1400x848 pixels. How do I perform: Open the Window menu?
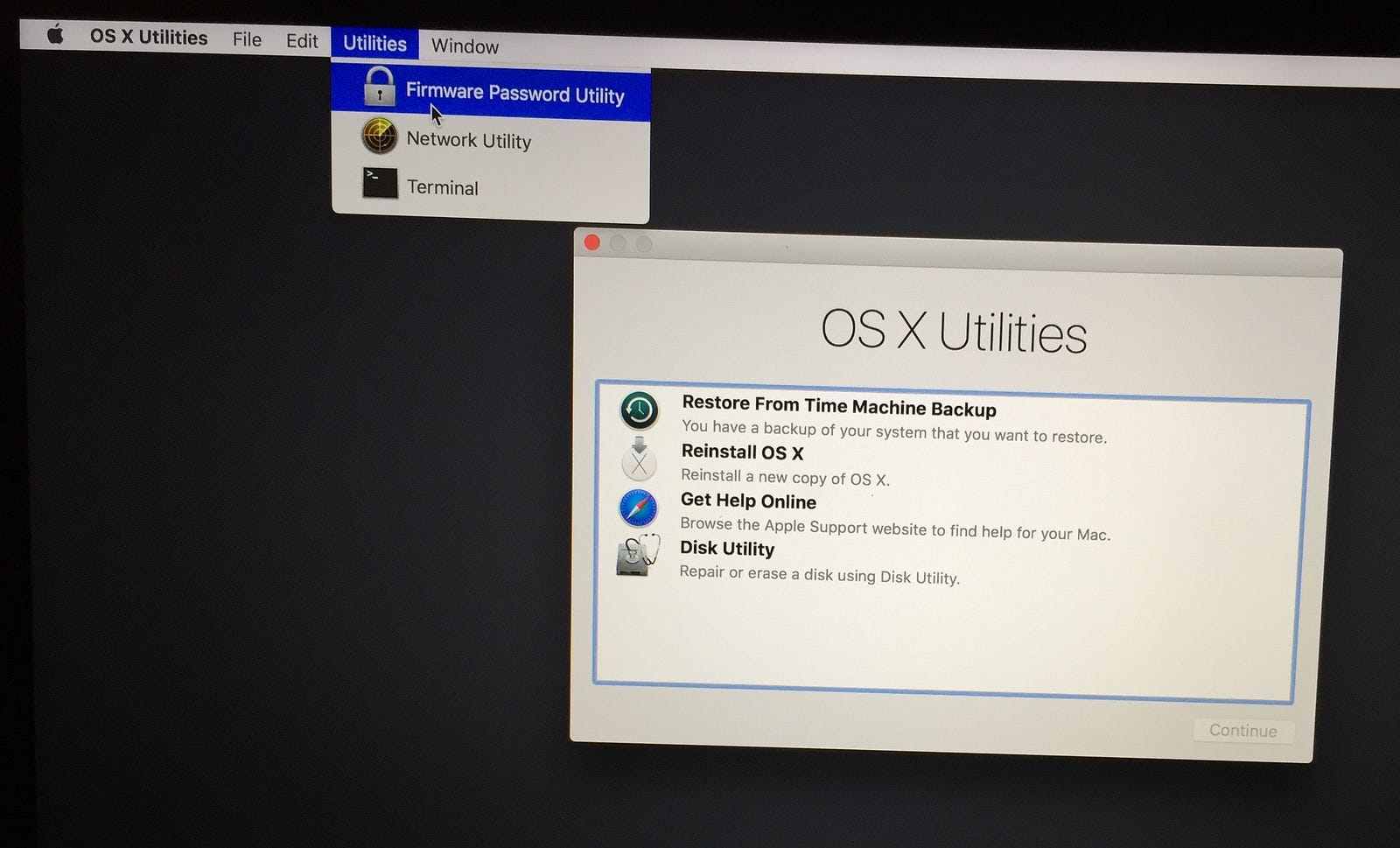[x=465, y=46]
